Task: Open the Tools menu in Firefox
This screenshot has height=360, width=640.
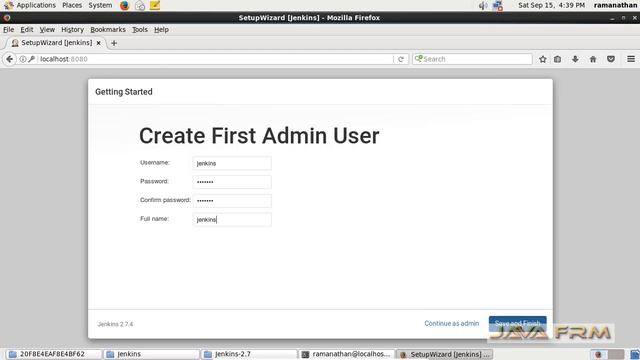Action: 140,30
